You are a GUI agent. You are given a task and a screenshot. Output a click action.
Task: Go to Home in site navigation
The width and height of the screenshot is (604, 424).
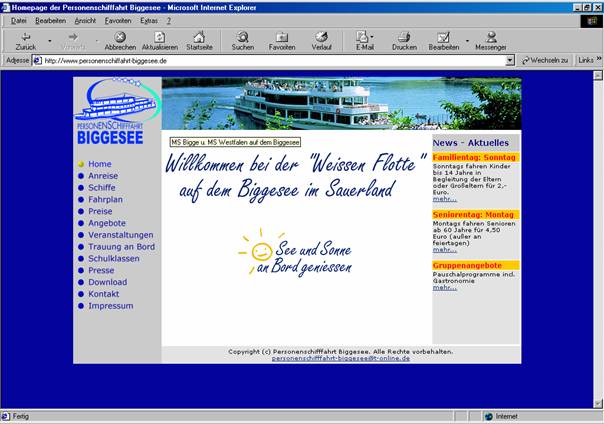point(100,164)
